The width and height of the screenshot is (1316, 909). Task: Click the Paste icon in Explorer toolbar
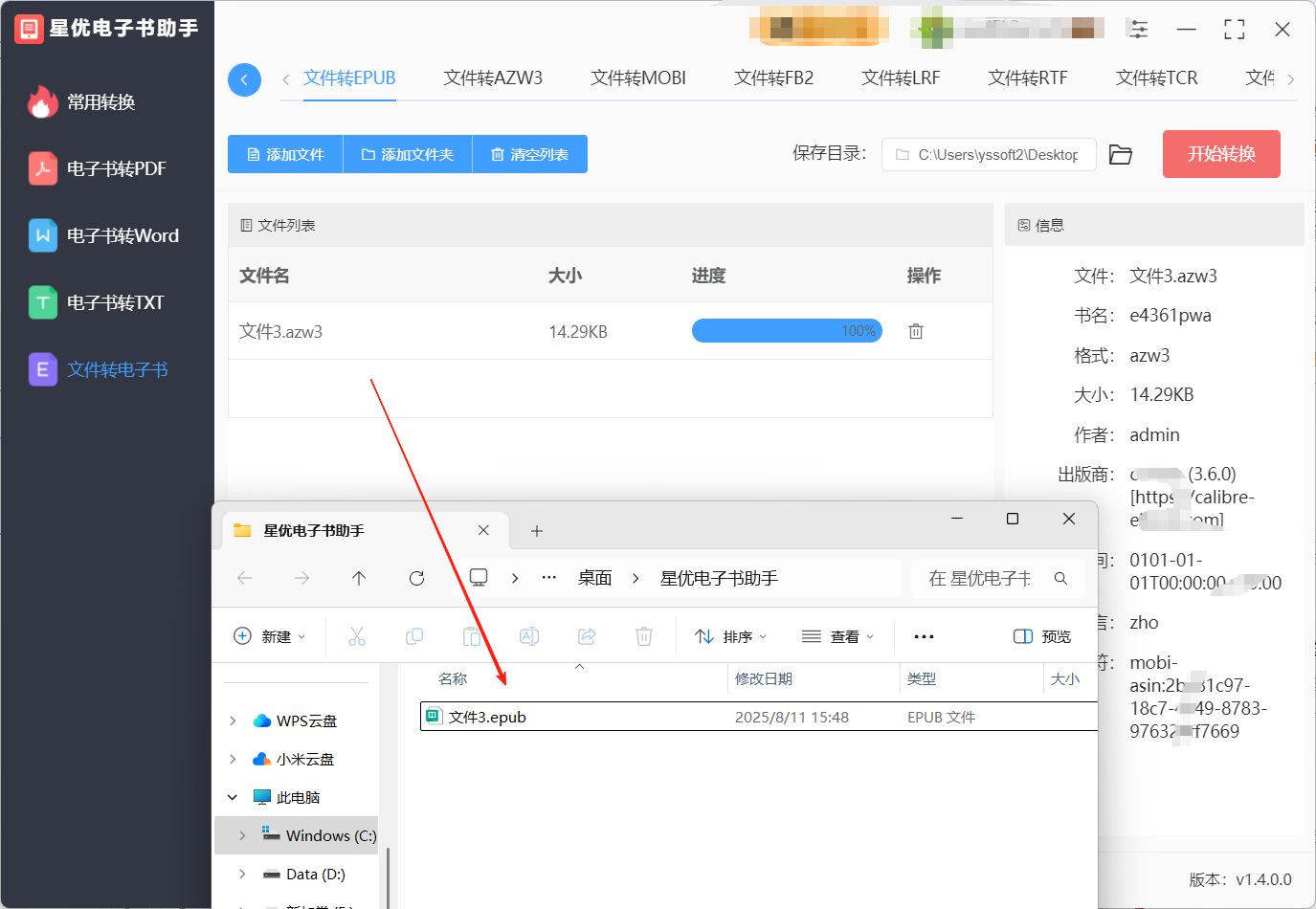coord(472,636)
